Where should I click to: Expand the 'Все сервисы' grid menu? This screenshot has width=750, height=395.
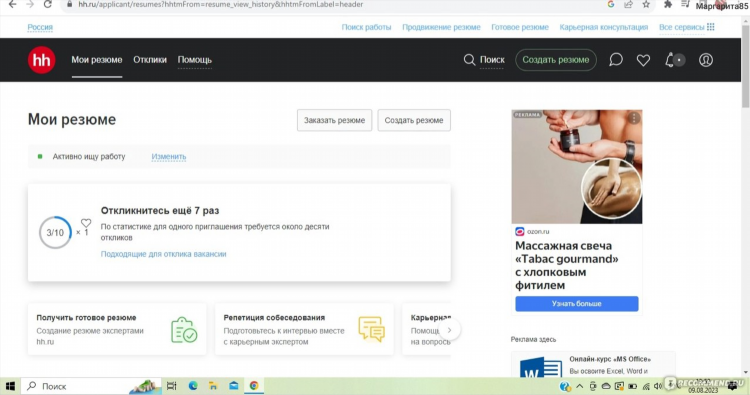[x=686, y=27]
